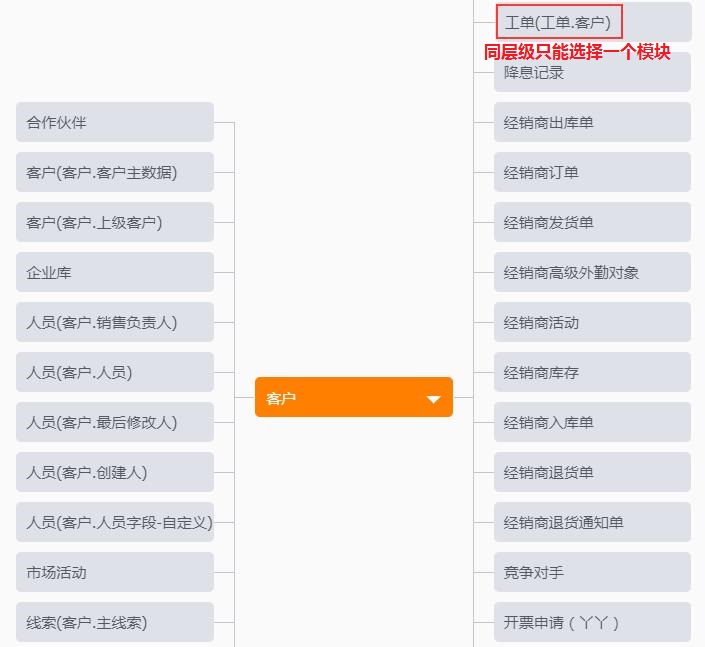Select the 经销商退货通知单 module
Viewport: 705px width, 647px height.
(x=593, y=522)
